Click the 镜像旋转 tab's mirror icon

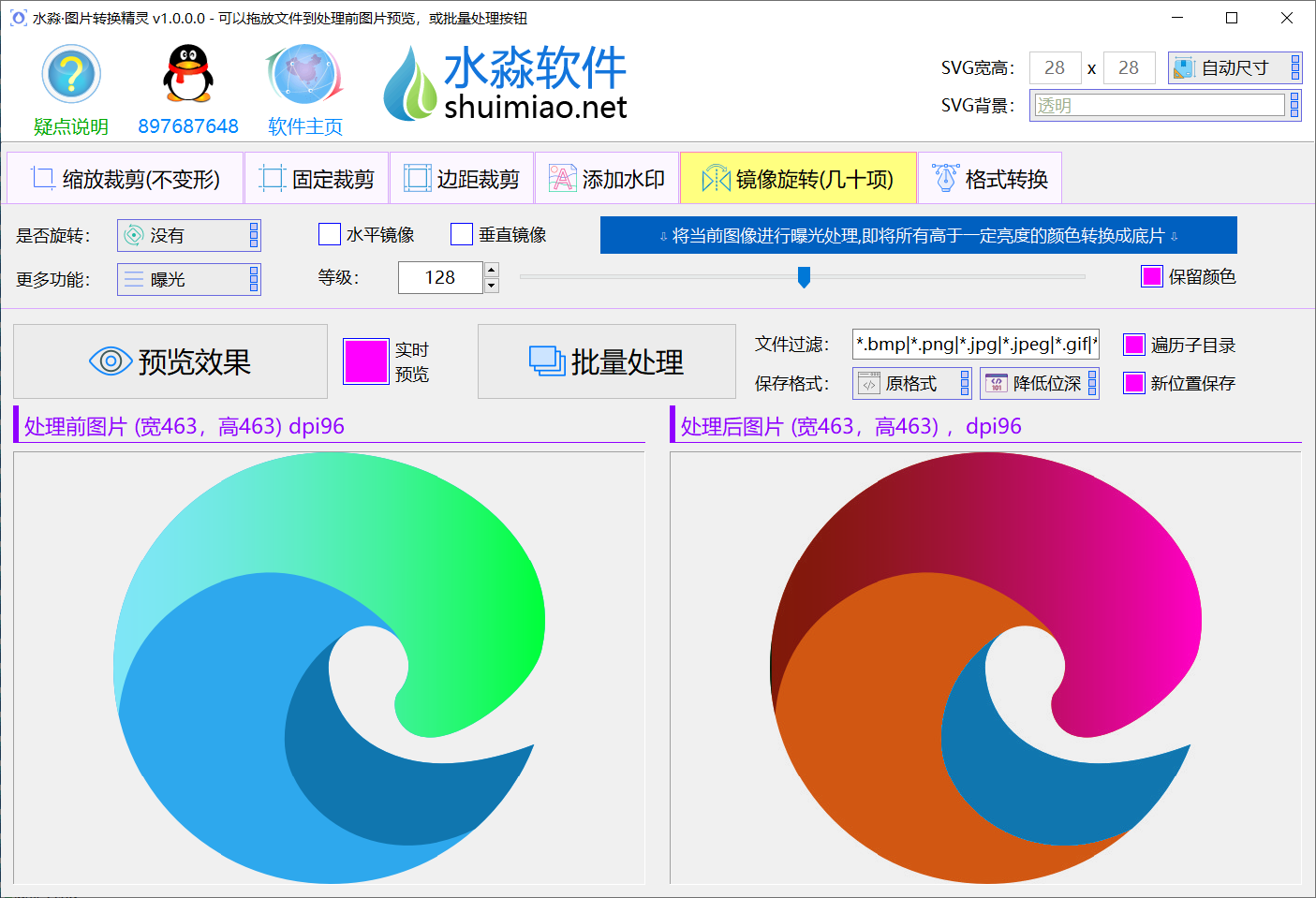[716, 178]
